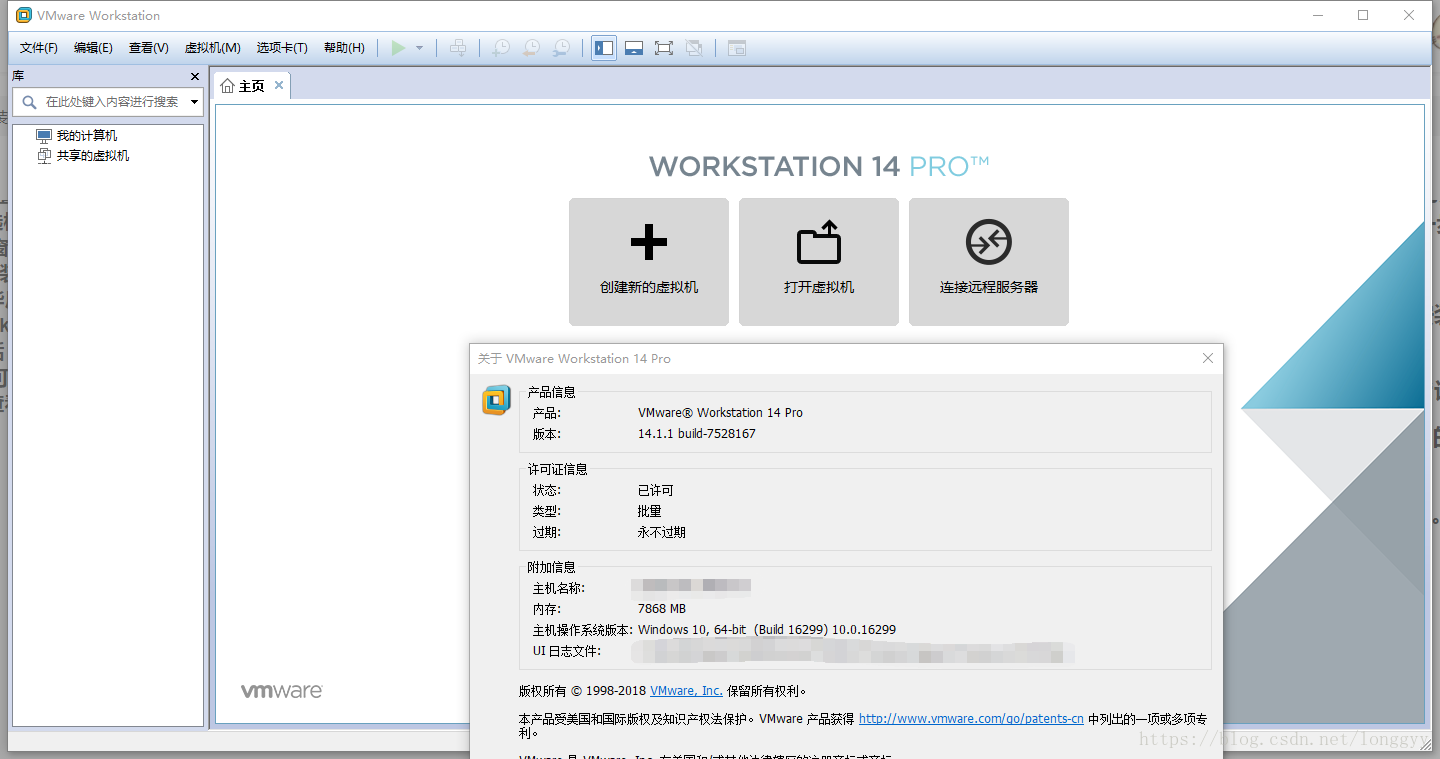Click expiry value 永不过期
Viewport: 1440px width, 759px height.
tap(662, 532)
